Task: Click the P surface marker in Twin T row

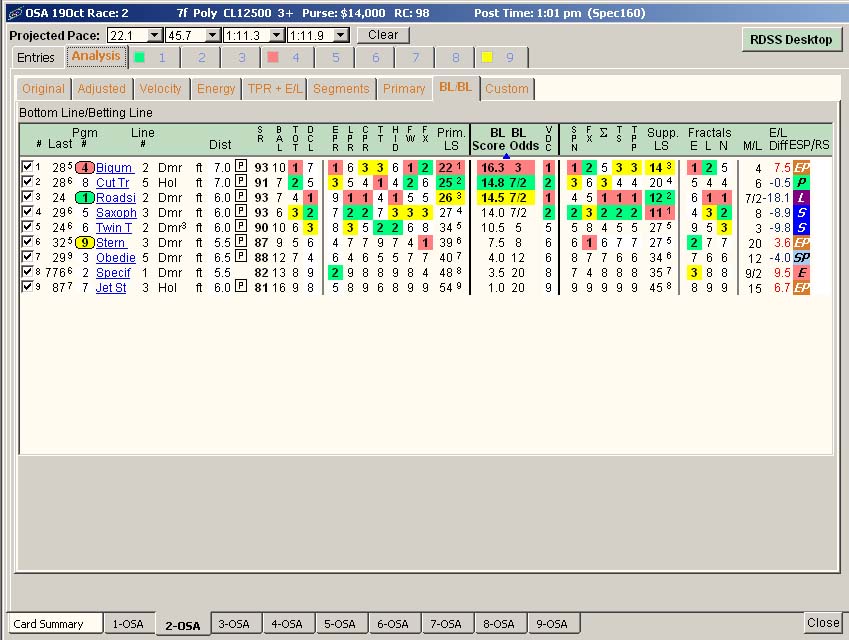Action: point(241,226)
